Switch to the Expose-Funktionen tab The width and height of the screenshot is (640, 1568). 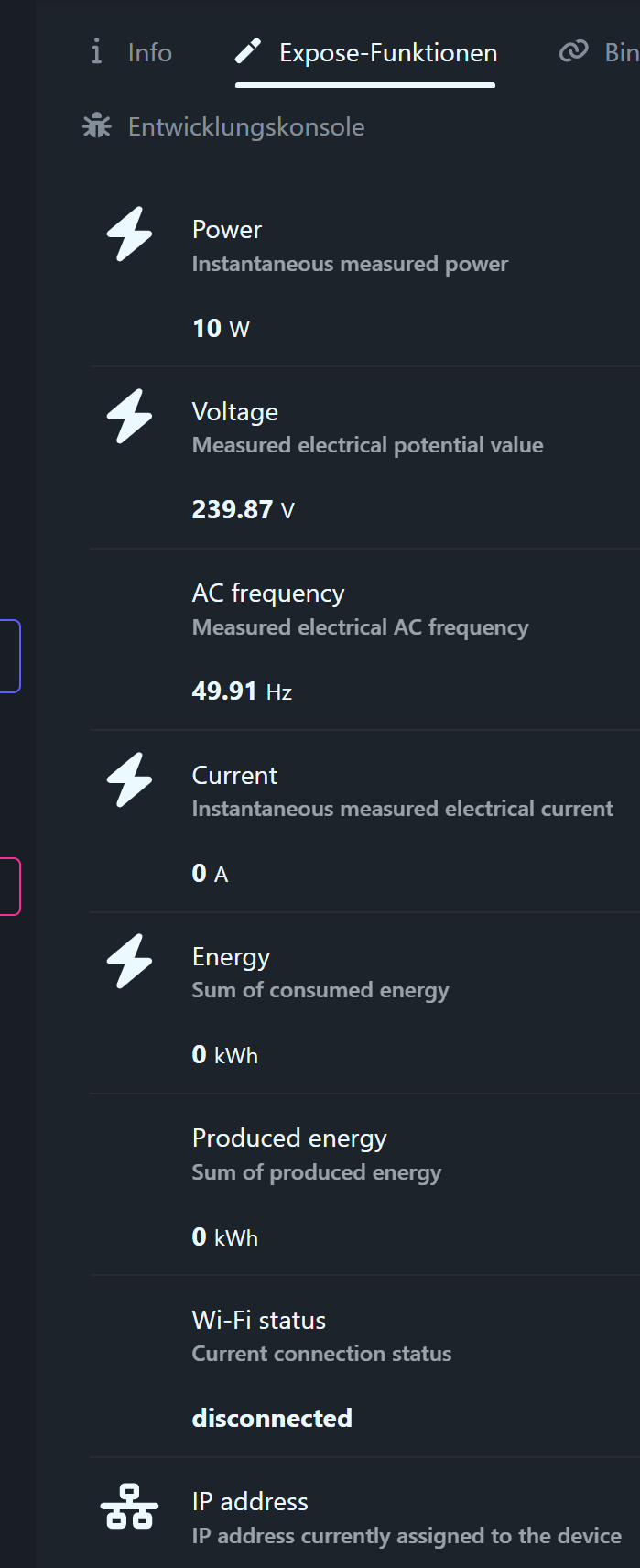[x=387, y=53]
